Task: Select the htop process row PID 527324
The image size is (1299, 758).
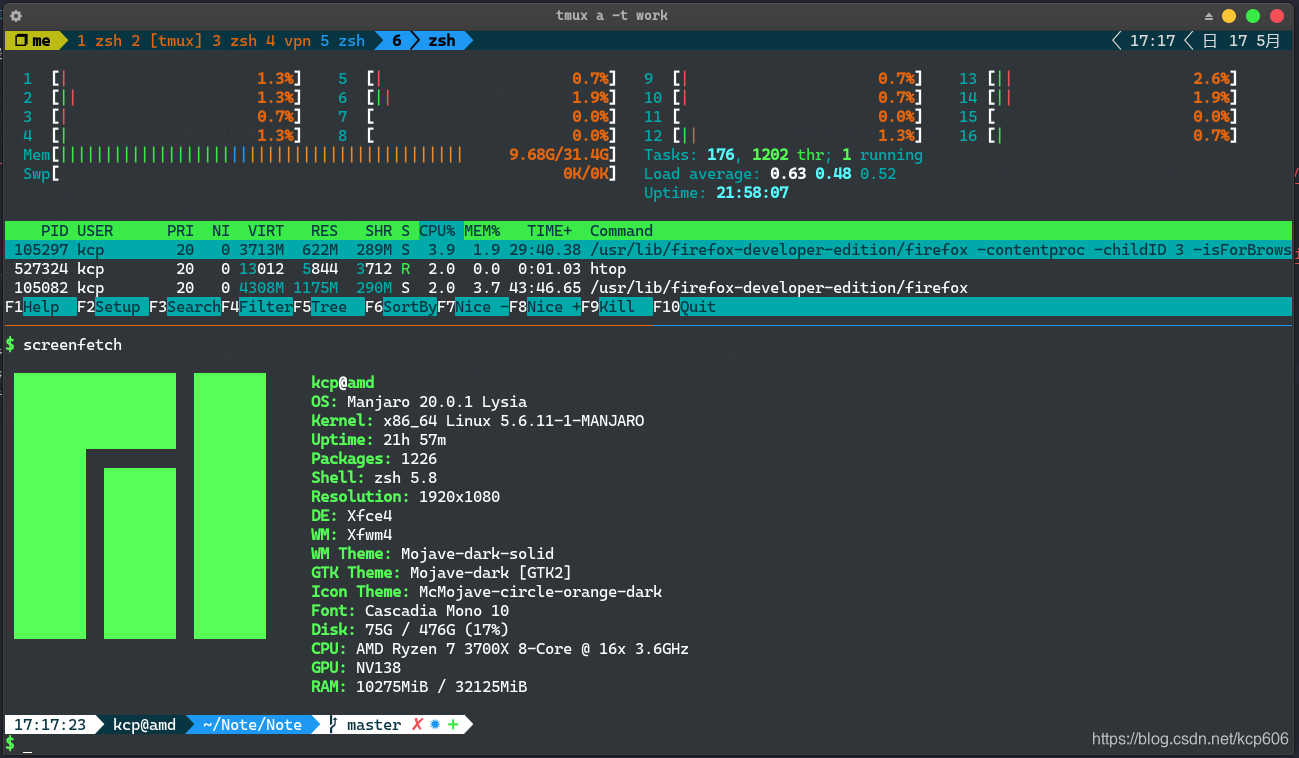Action: tap(649, 269)
